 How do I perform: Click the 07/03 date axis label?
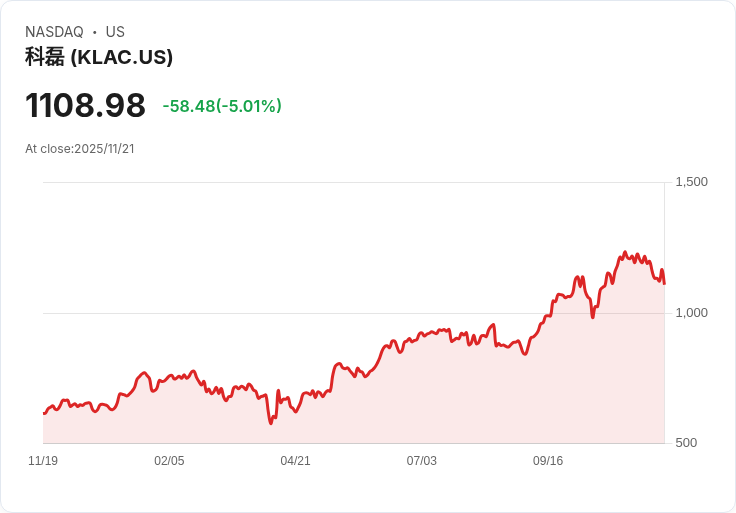(422, 460)
